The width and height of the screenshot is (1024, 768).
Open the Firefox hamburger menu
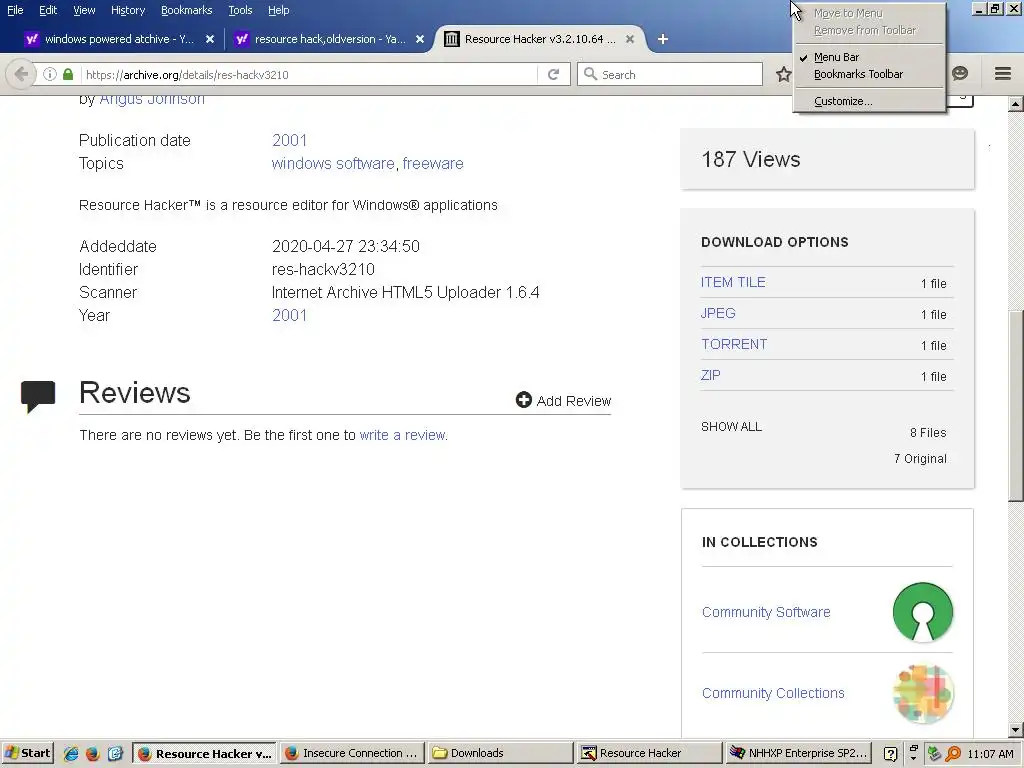pos(1002,74)
